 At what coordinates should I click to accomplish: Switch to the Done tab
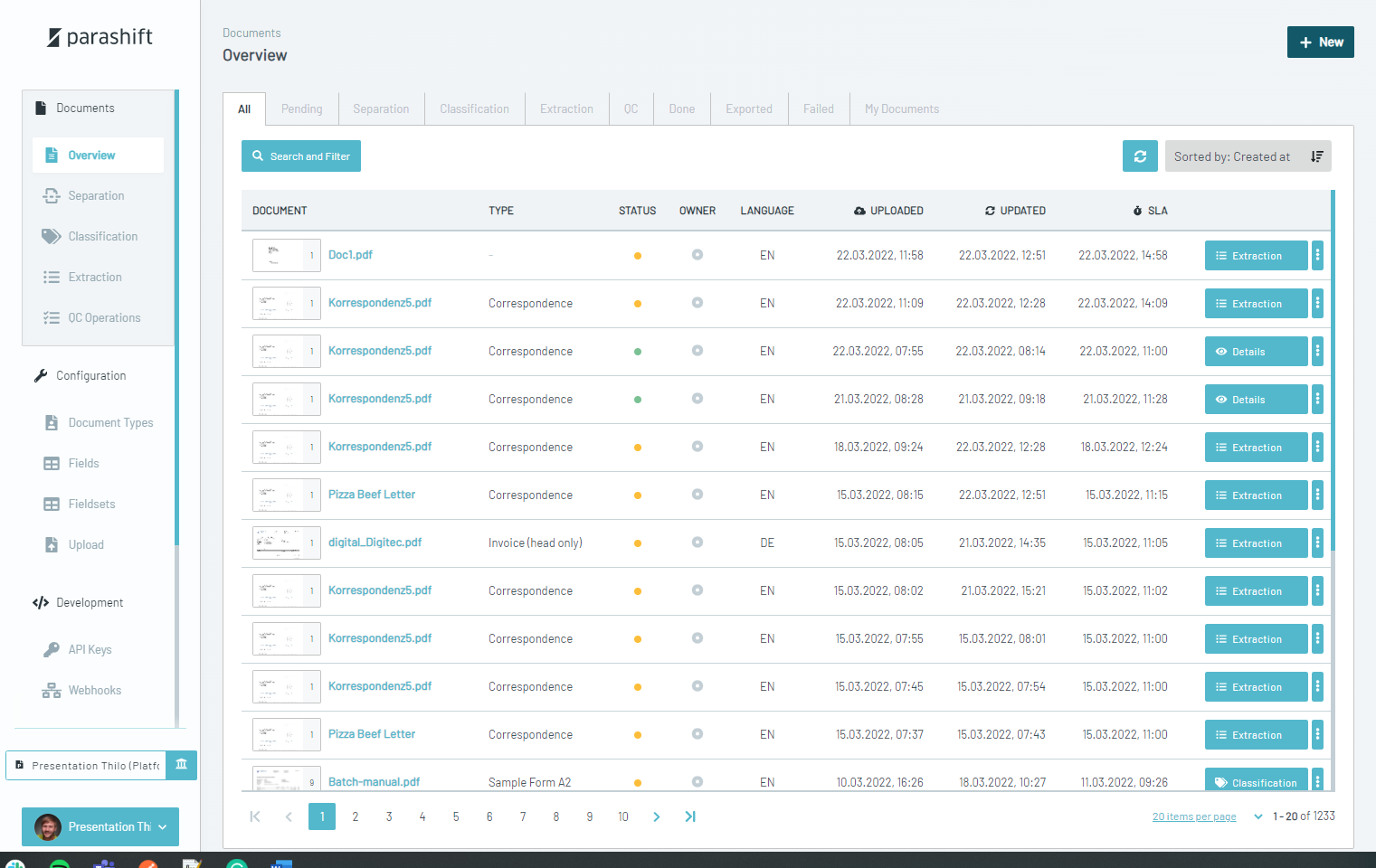(x=682, y=109)
